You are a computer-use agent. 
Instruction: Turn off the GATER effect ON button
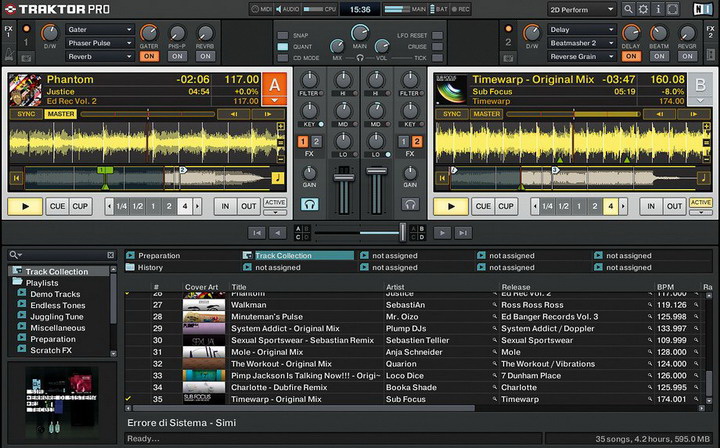(149, 56)
